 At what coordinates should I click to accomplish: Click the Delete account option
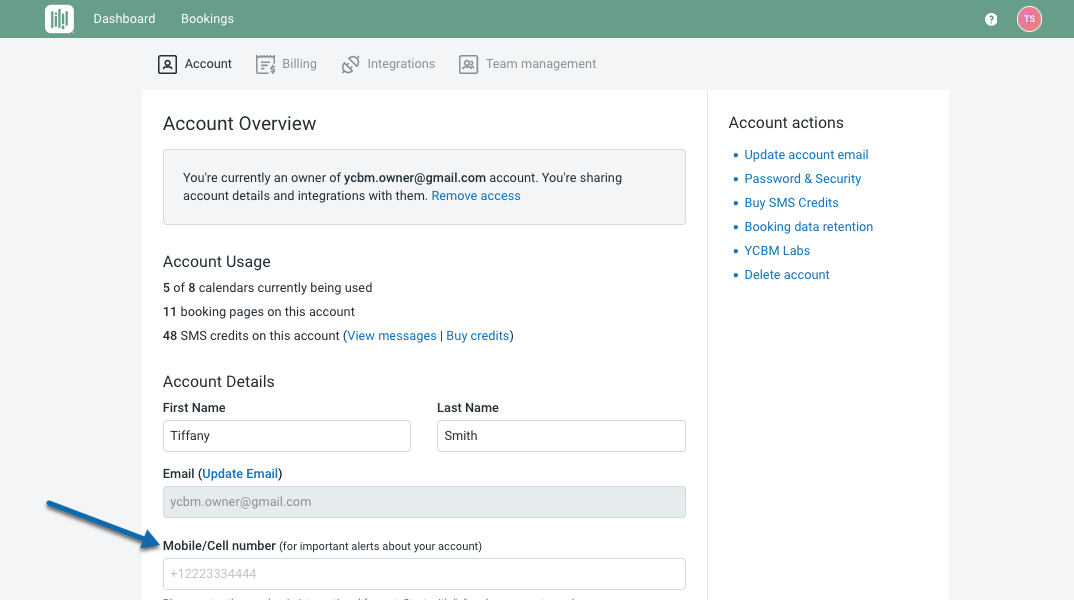pyautogui.click(x=787, y=274)
